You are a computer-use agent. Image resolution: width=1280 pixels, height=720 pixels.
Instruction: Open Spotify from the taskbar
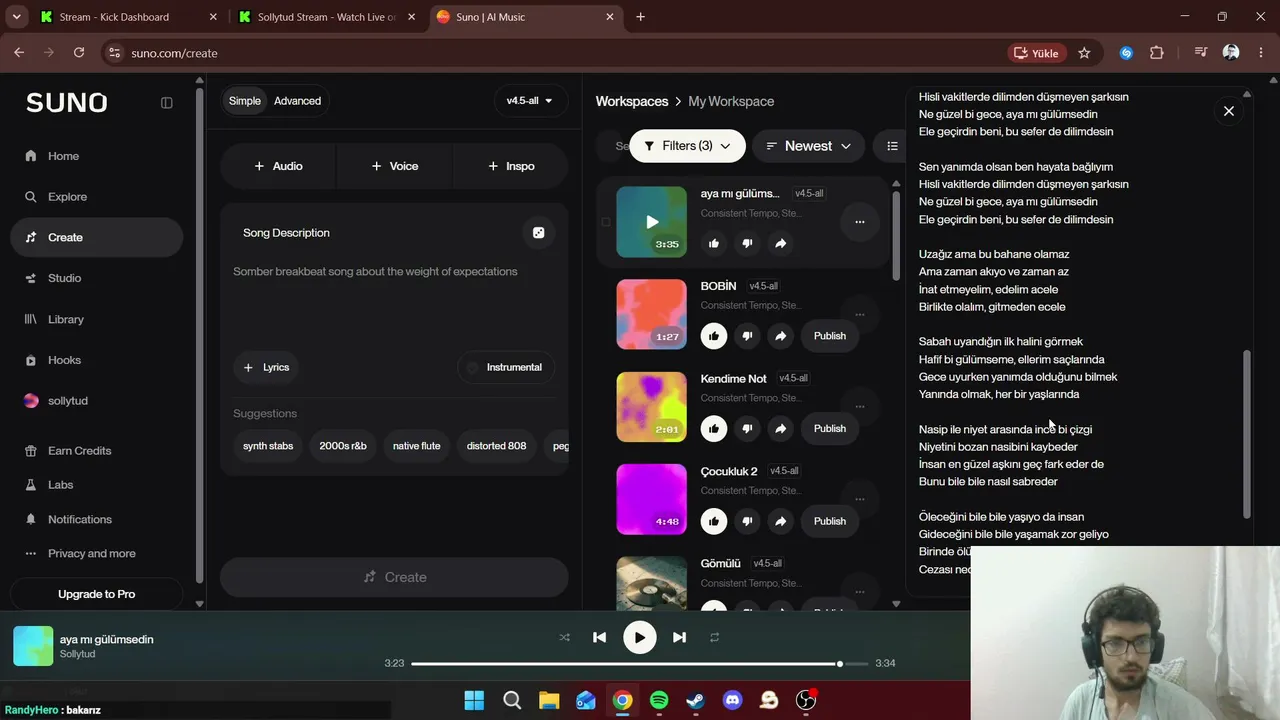click(659, 700)
